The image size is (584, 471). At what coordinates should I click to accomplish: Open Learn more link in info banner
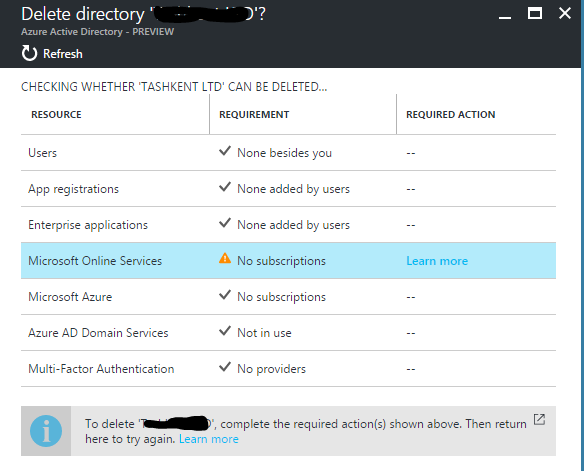coord(209,439)
